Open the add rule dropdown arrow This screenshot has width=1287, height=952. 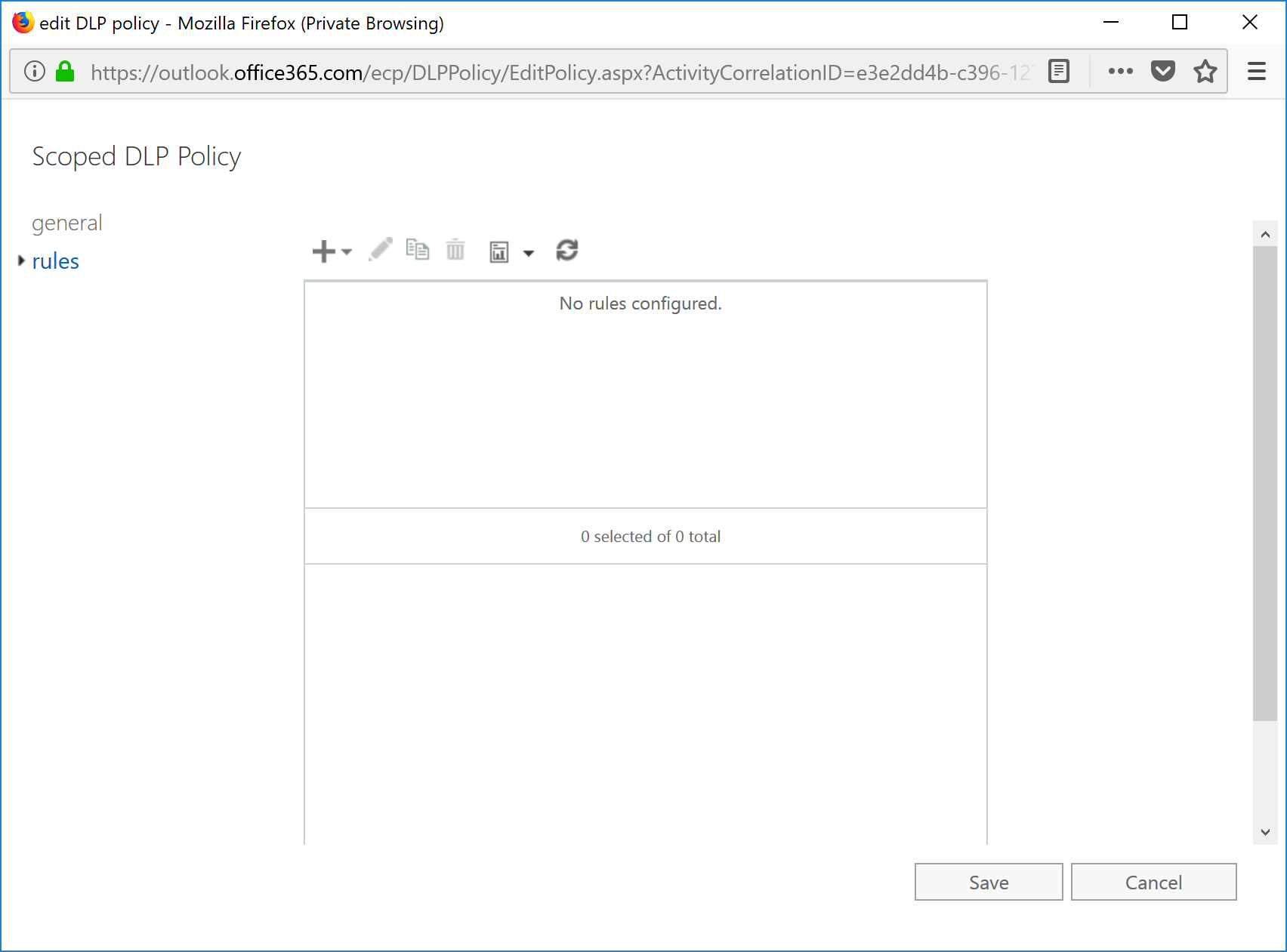click(x=347, y=252)
